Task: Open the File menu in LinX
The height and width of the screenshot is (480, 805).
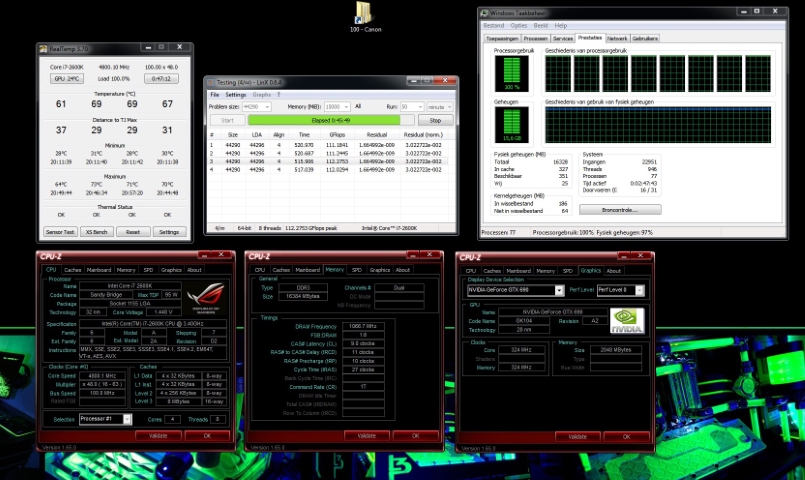Action: point(215,94)
